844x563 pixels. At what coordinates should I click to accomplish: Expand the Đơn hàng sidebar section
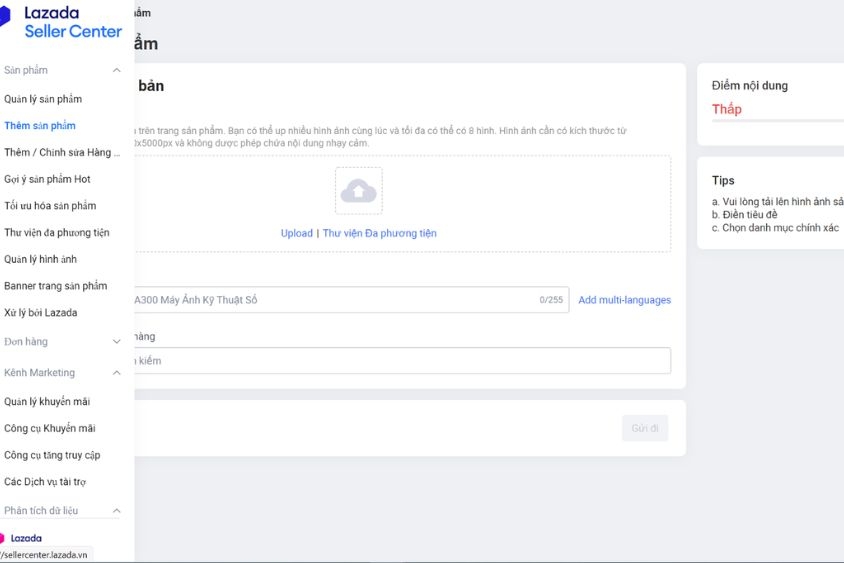(116, 342)
